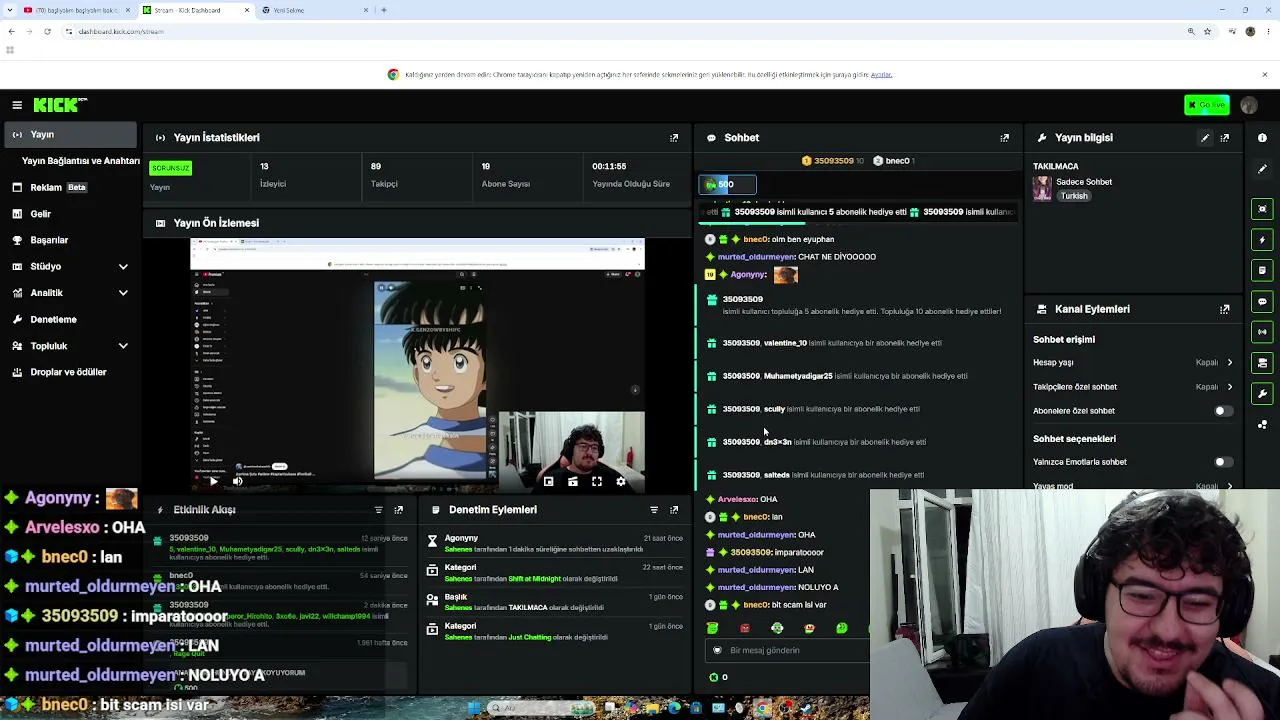Select the red emote in chat

[745, 628]
